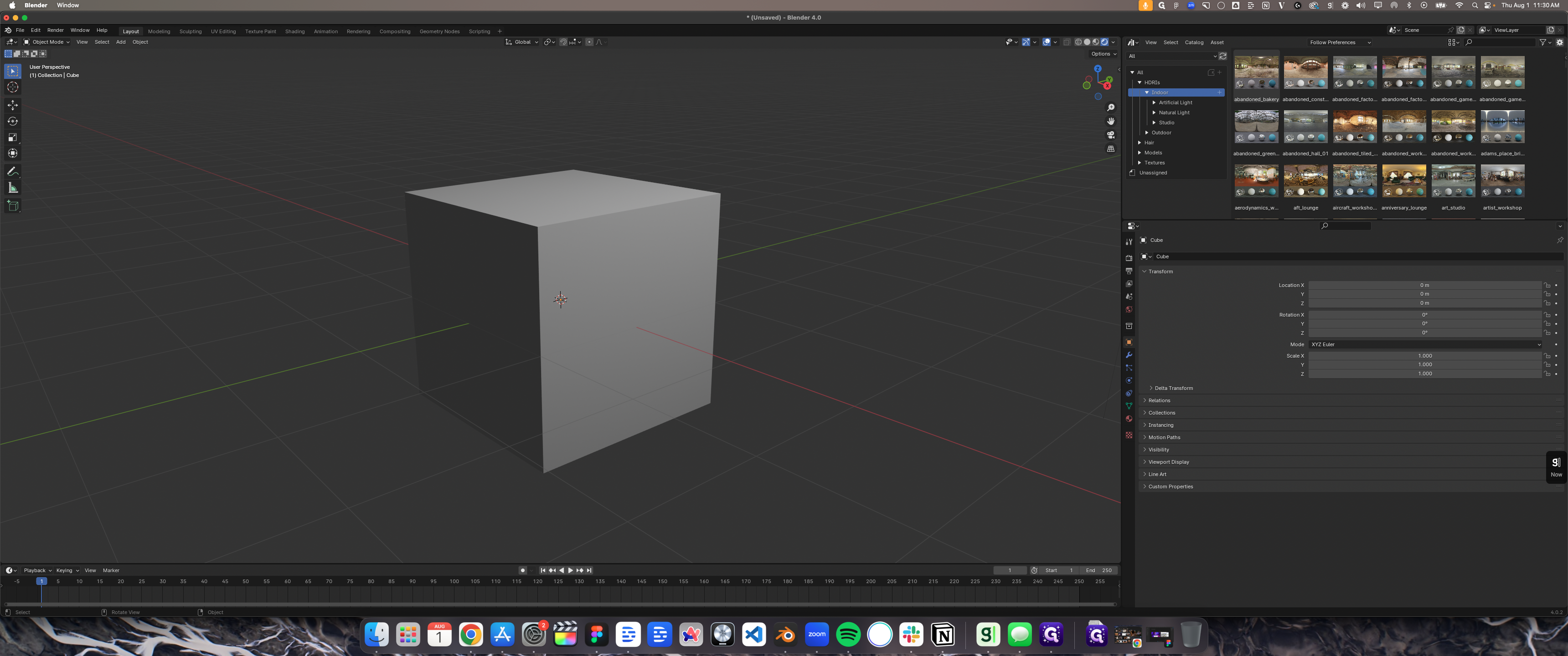Viewport: 1568px width, 656px height.
Task: Click the End frame field
Action: [x=1098, y=570]
